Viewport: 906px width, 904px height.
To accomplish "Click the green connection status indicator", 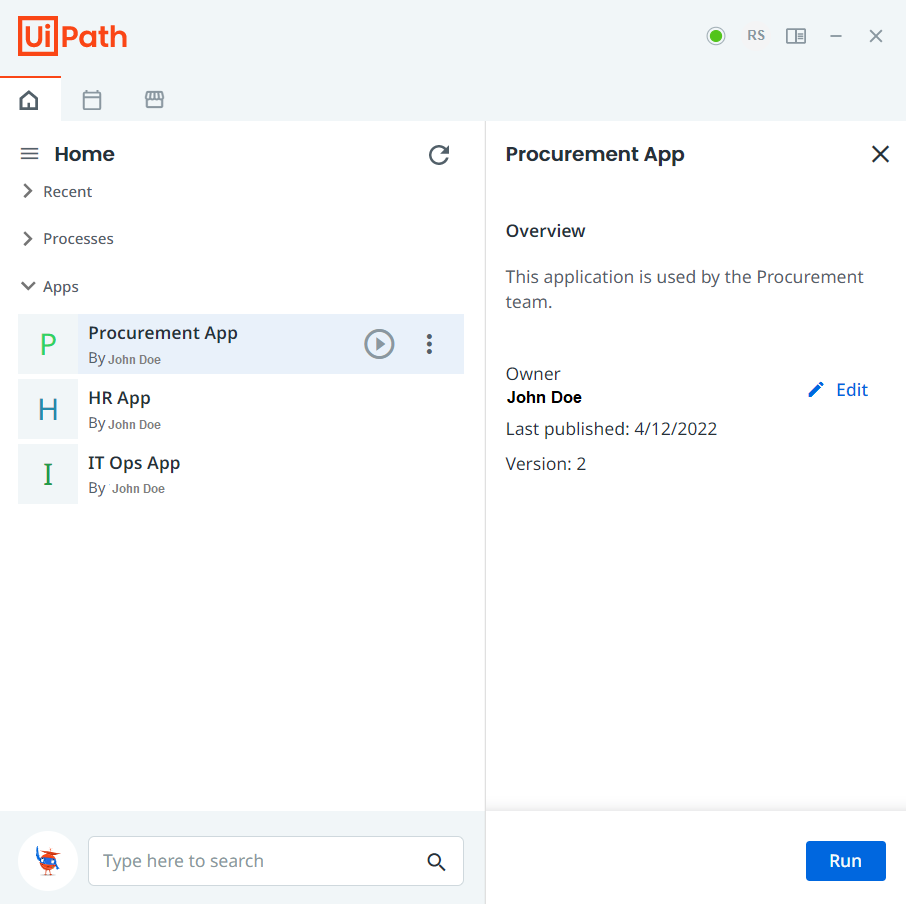I will [715, 35].
